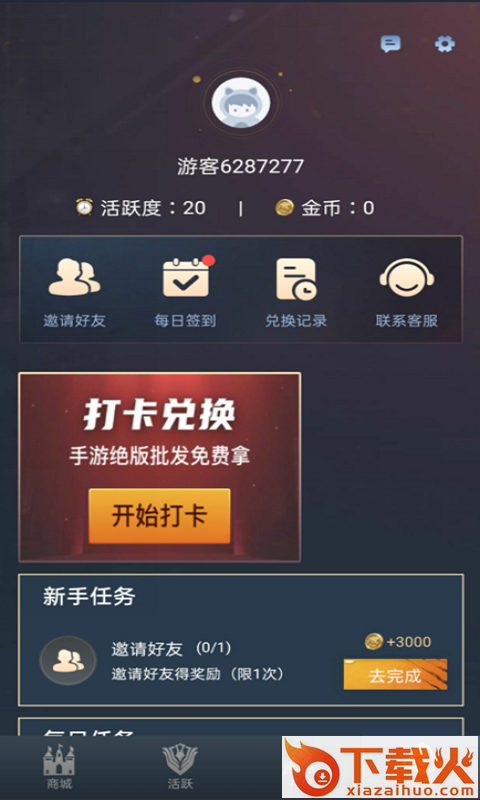
Task: Open settings via the gear icon
Action: pos(445,44)
